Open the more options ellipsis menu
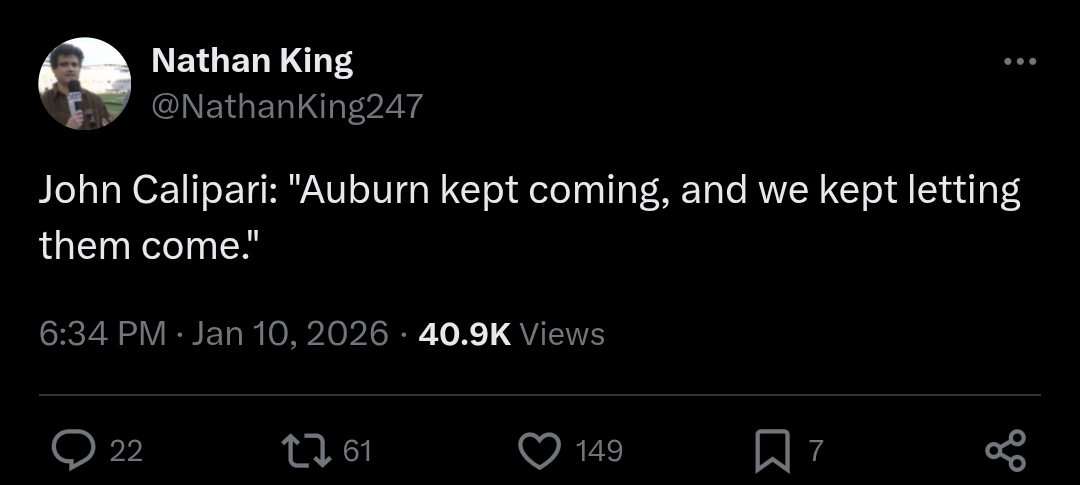 1019,62
